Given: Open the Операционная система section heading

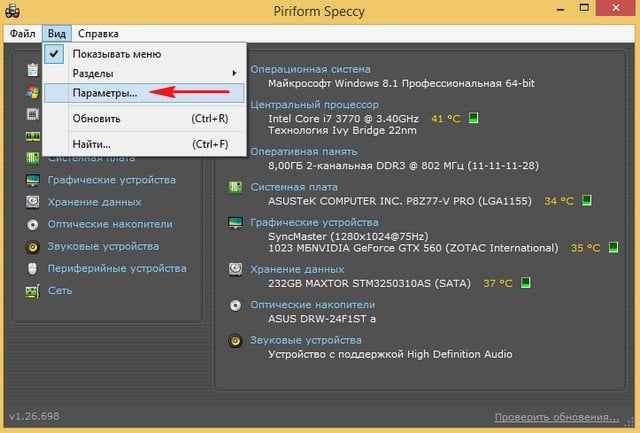Looking at the screenshot, I should 310,69.
